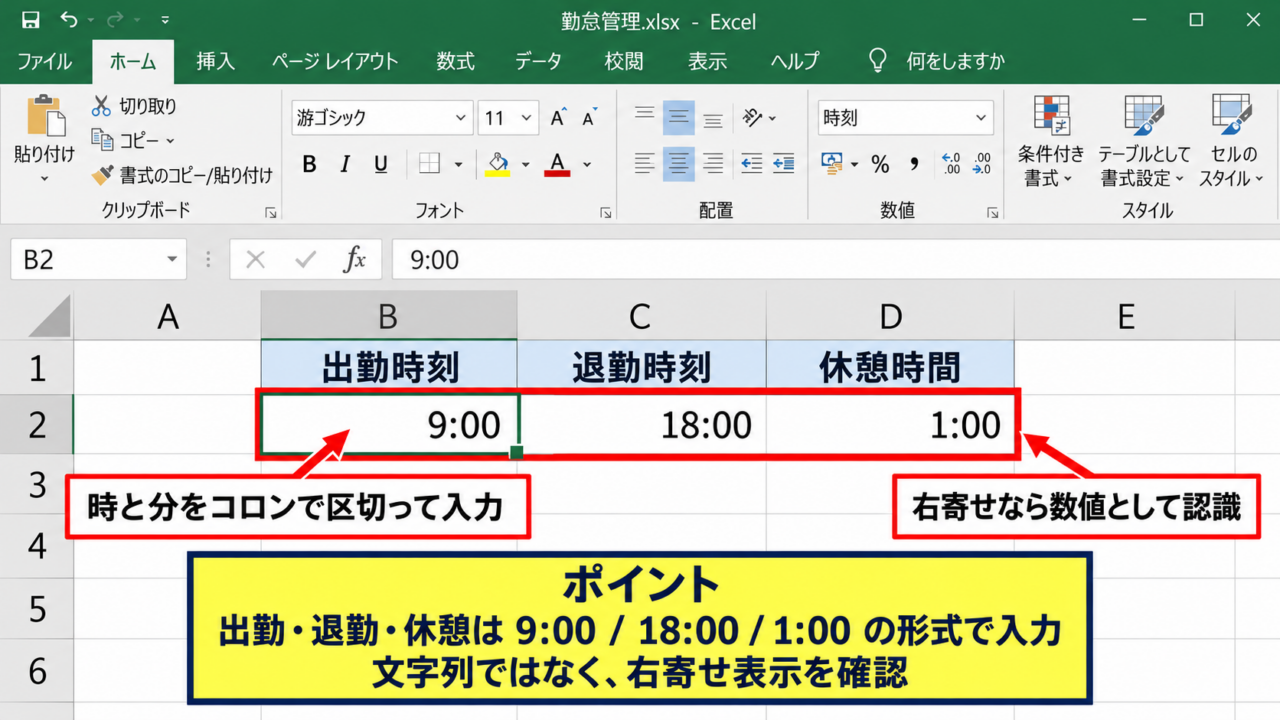Screen dimensions: 1280x720
Task: Click the increase decimal icon
Action: coord(951,163)
